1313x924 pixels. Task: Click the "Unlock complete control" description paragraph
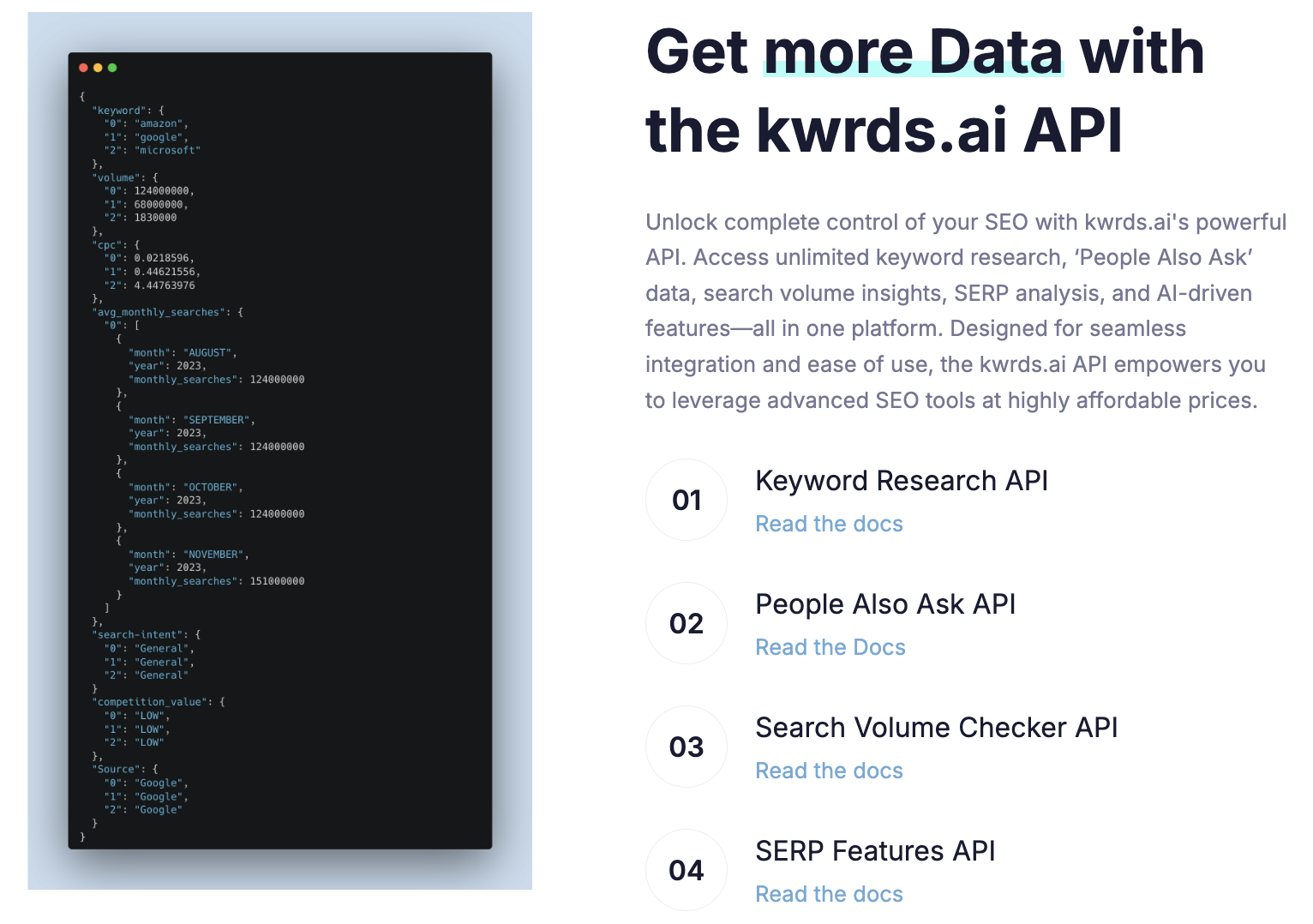tap(966, 311)
